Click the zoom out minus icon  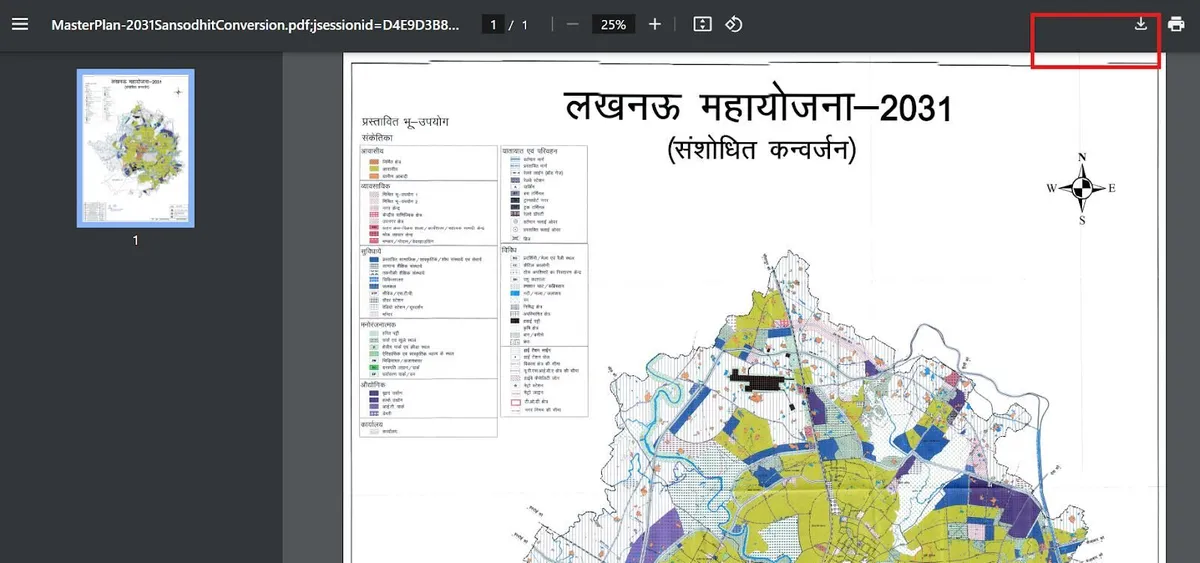click(572, 24)
